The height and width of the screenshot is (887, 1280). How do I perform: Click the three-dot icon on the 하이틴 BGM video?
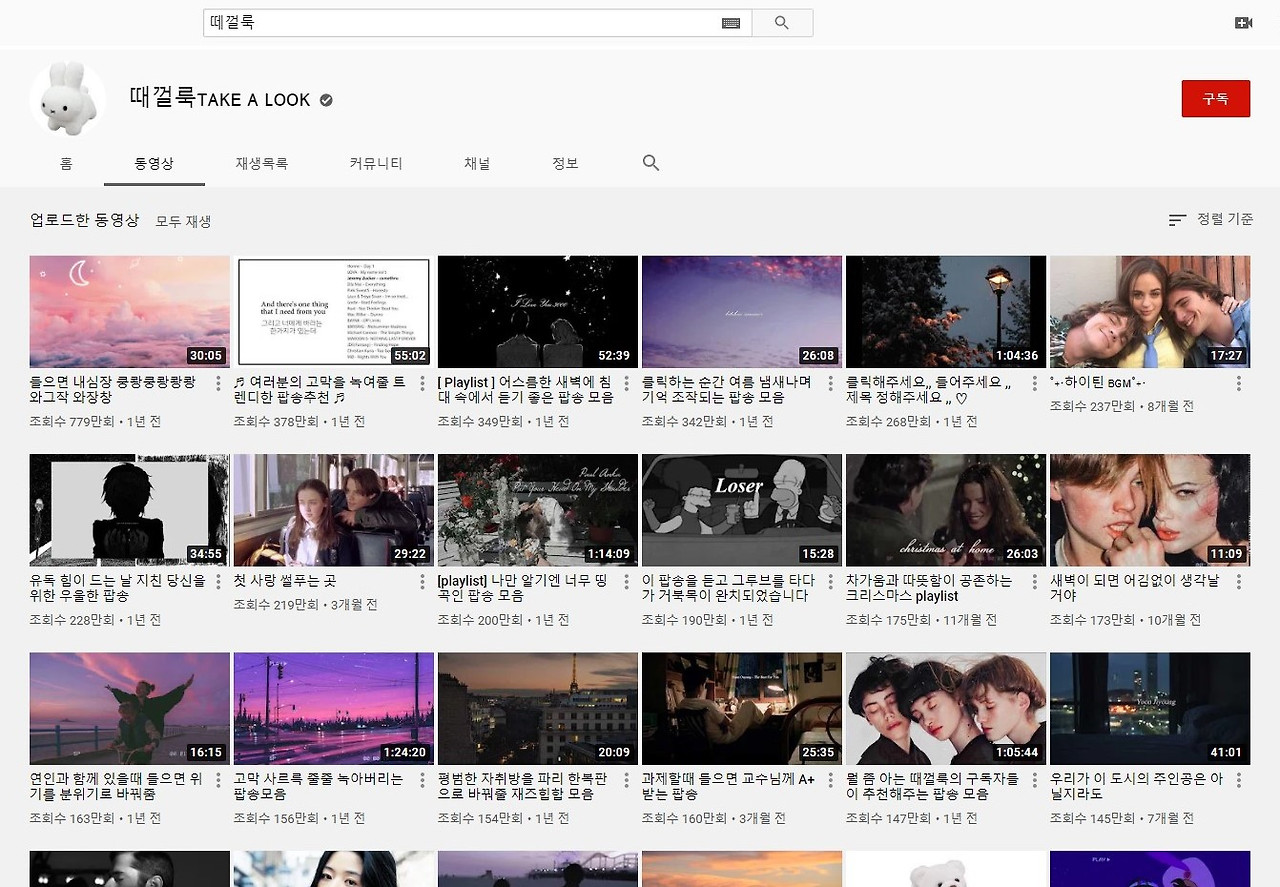pyautogui.click(x=1238, y=383)
